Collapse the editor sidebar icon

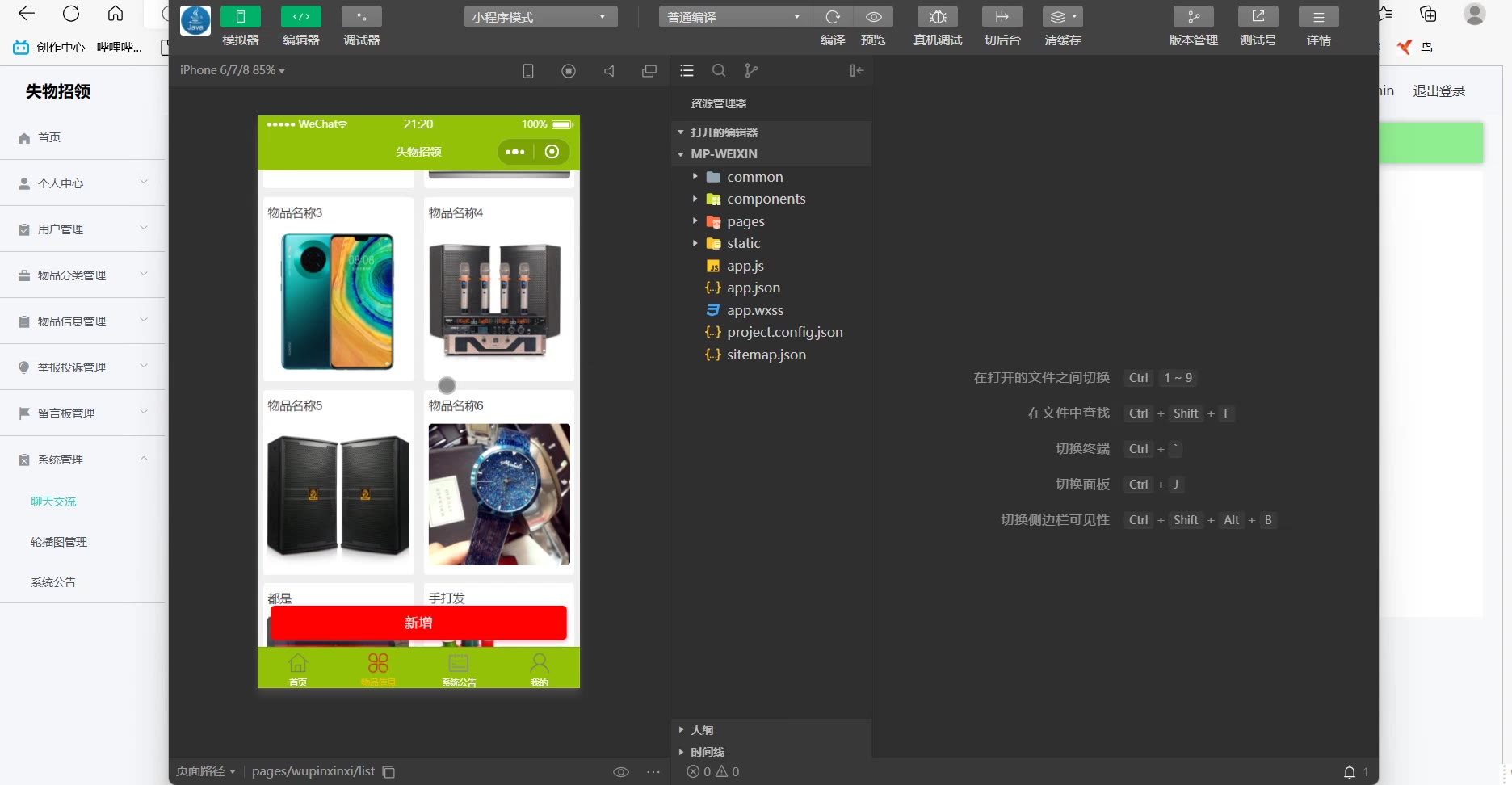pyautogui.click(x=856, y=71)
